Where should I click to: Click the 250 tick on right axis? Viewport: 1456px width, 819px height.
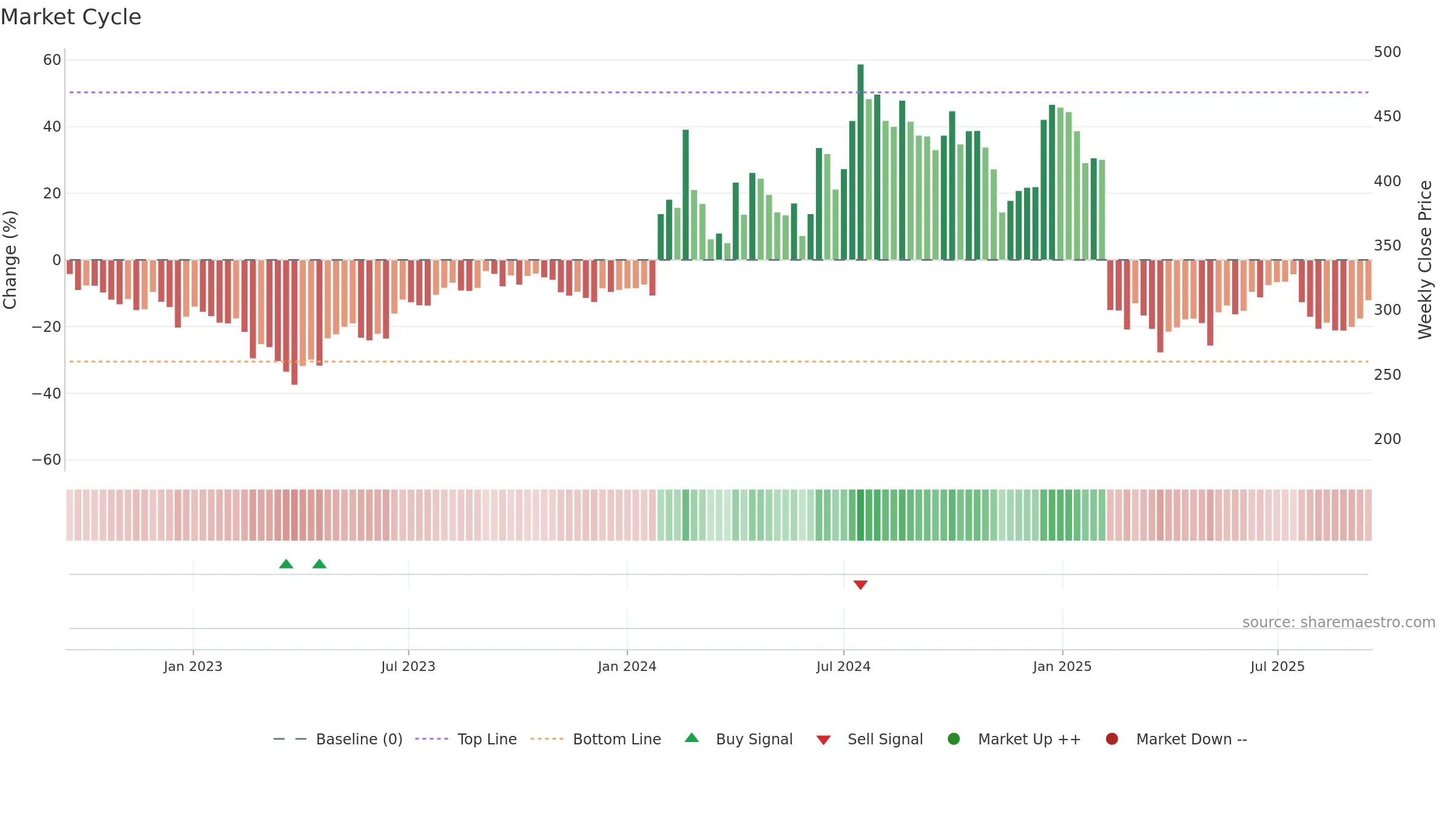click(1387, 375)
